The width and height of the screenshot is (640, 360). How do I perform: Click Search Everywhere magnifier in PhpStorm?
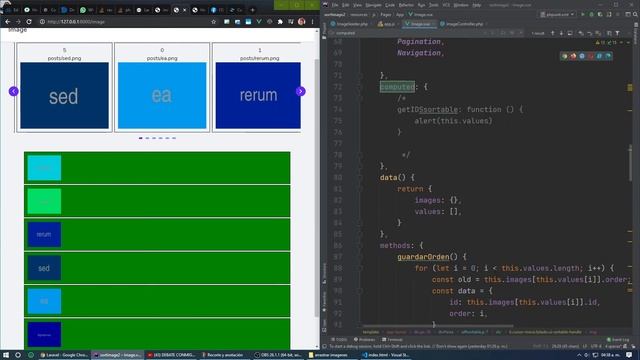tap(635, 14)
